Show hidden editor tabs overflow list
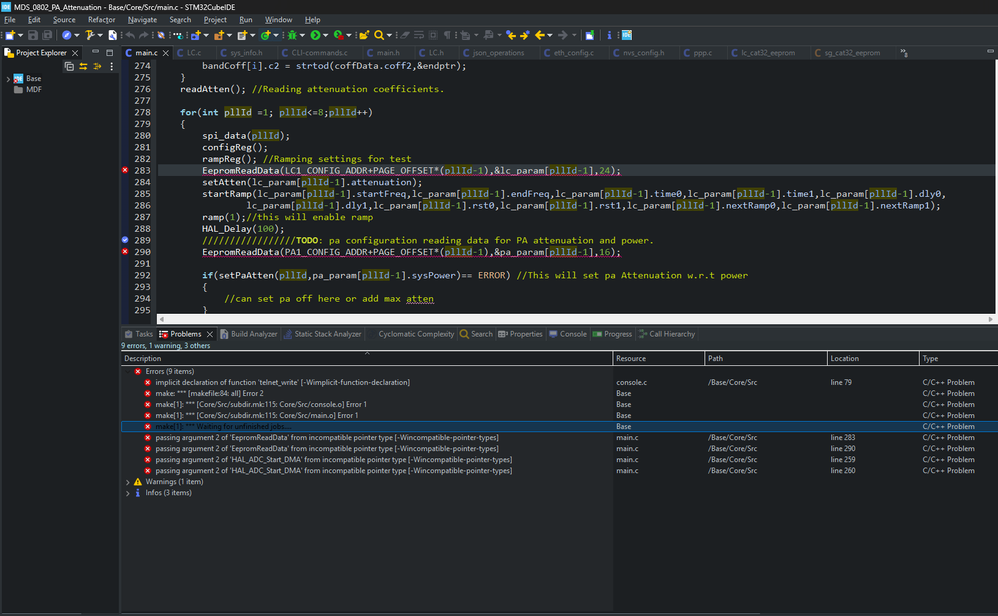This screenshot has width=998, height=616. pyautogui.click(x=904, y=53)
